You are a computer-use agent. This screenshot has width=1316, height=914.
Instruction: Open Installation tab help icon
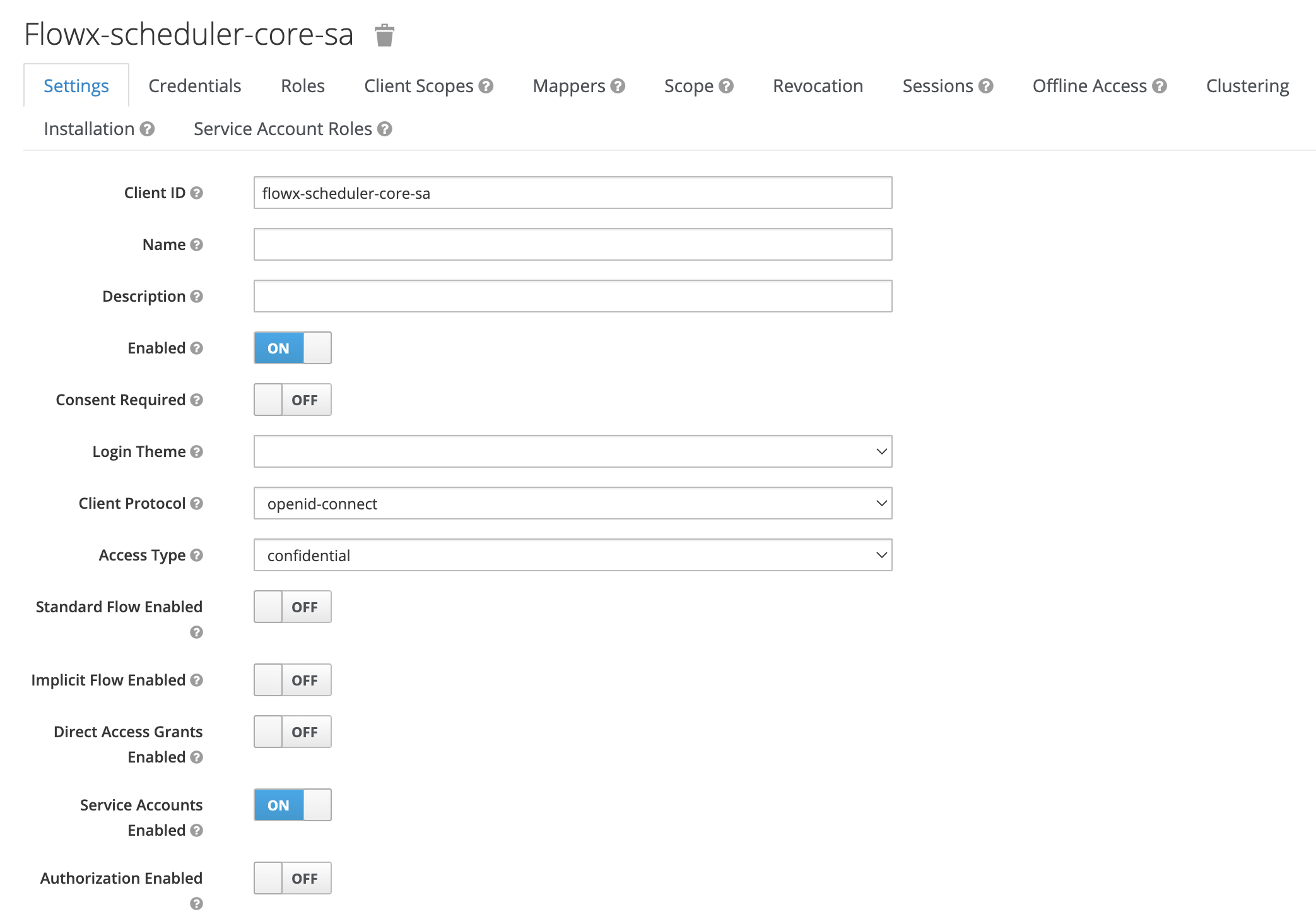click(147, 129)
